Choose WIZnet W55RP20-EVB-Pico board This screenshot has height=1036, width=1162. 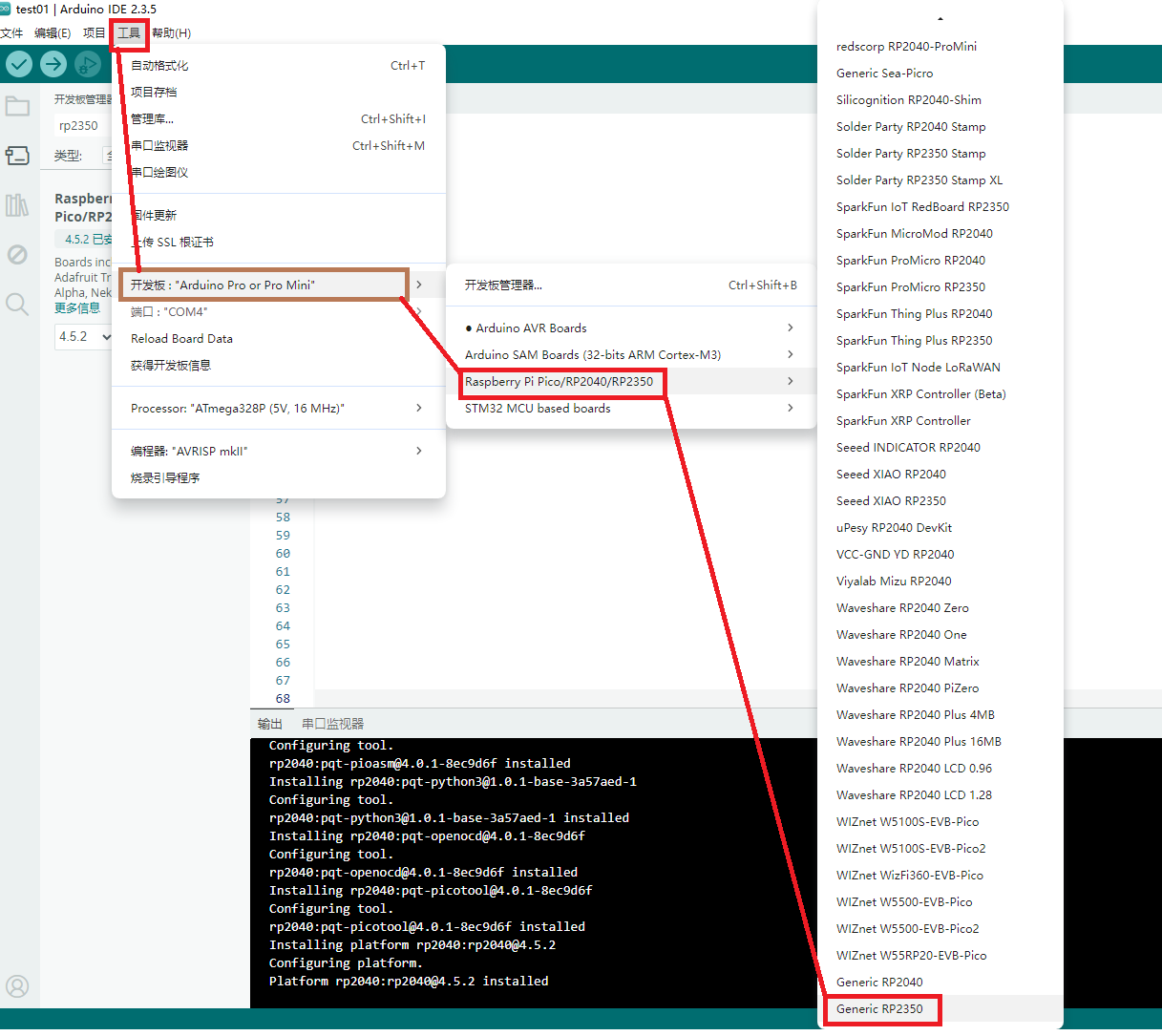[940, 955]
